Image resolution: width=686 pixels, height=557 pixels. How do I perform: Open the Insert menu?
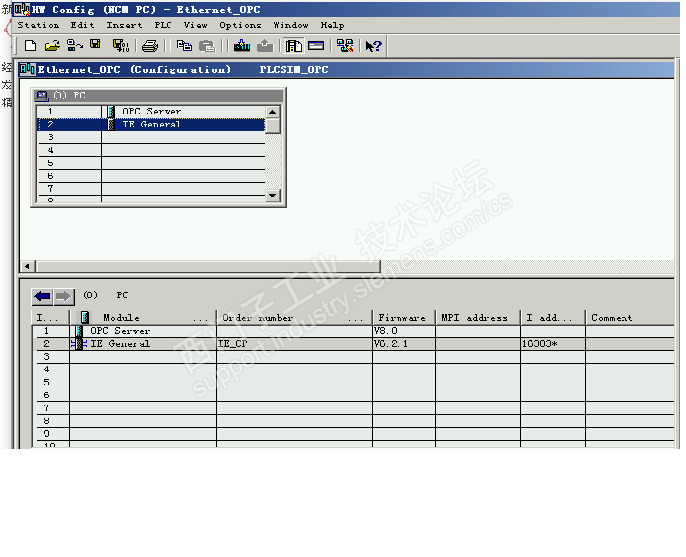point(124,25)
